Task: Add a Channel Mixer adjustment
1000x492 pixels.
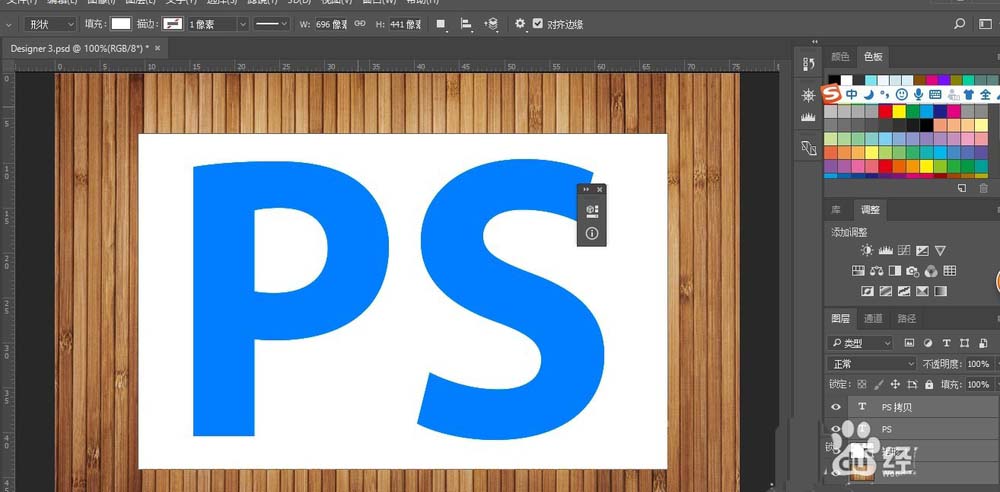Action: point(931,271)
